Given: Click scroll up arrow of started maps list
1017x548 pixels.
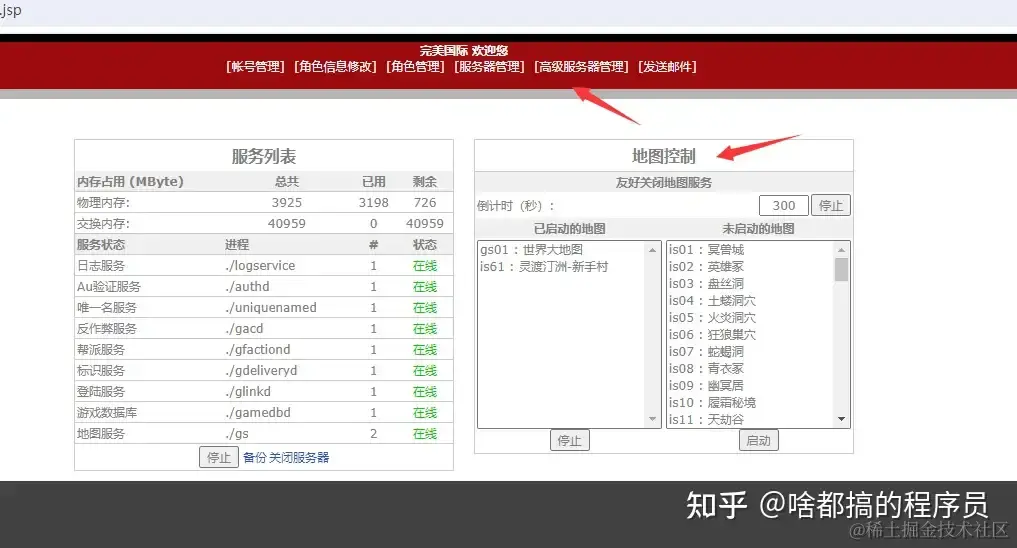Looking at the screenshot, I should (x=652, y=250).
